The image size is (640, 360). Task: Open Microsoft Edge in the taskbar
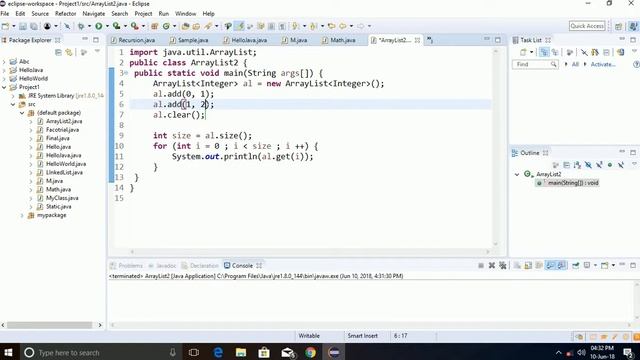[218, 352]
